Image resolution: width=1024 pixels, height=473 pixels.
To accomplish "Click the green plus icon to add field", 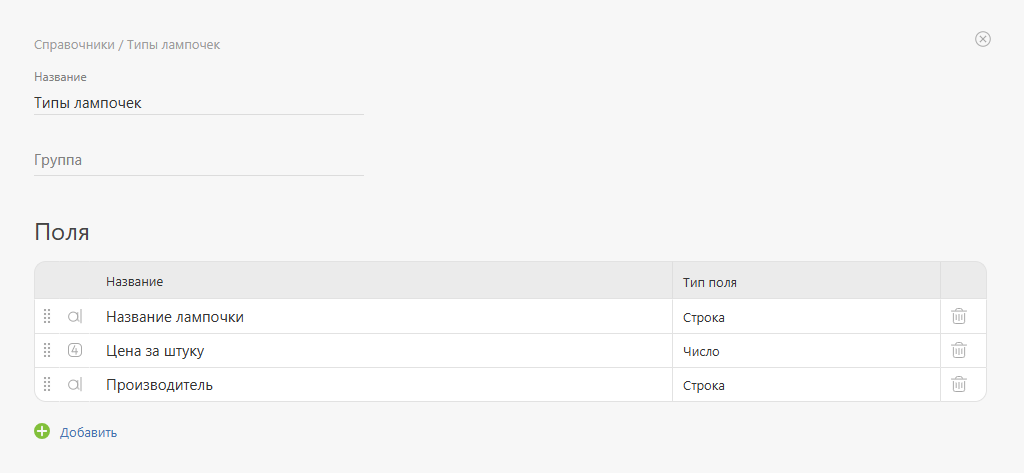I will pyautogui.click(x=42, y=432).
